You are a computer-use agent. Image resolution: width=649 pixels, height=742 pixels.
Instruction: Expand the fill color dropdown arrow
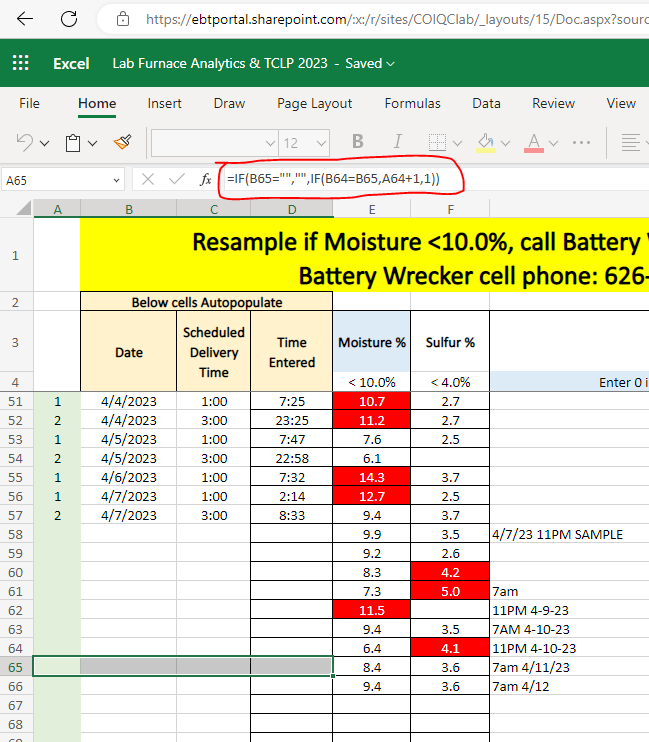(506, 143)
